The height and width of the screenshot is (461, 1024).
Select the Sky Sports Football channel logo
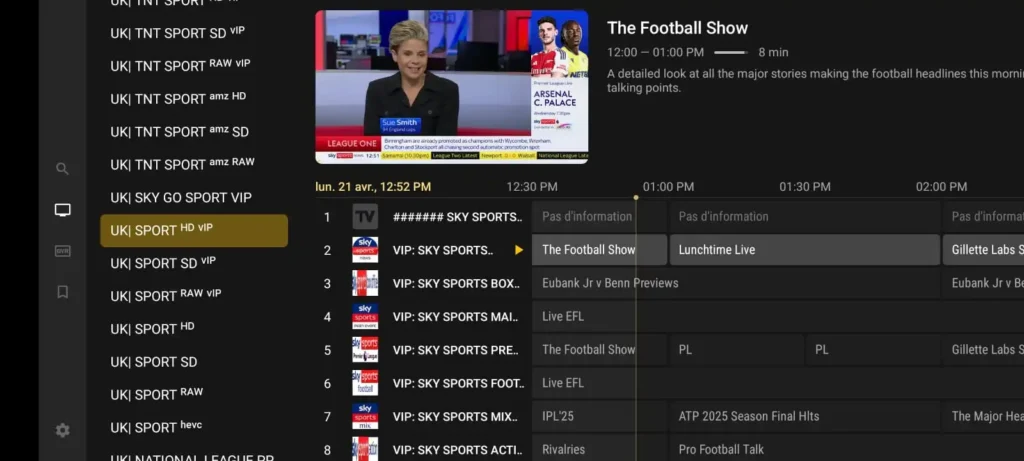coord(365,383)
